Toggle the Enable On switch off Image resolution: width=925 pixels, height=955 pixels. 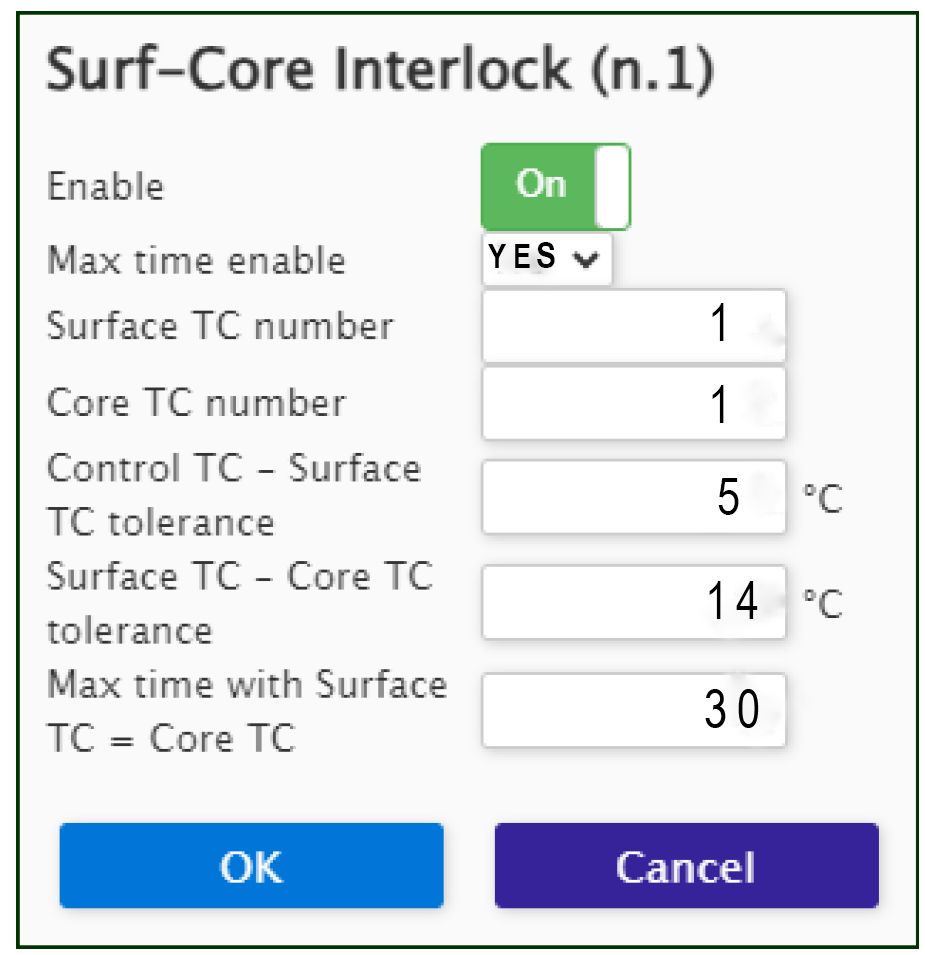click(555, 186)
